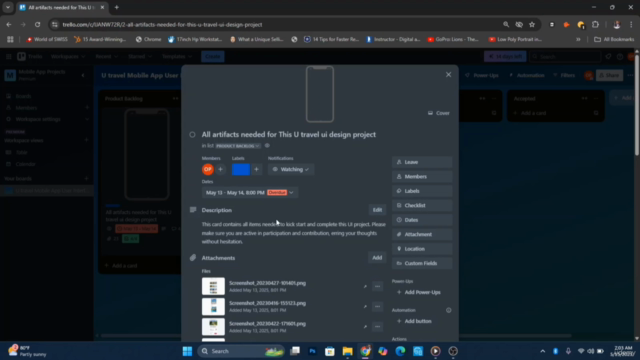This screenshot has height=360, width=640.
Task: Open Workspaces dropdown in Trello header
Action: (68, 56)
